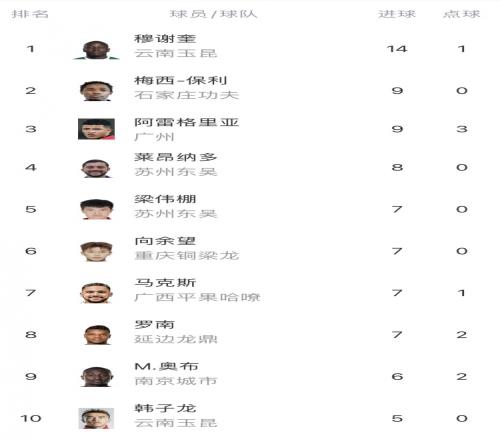This screenshot has height=440, width=500.
Task: Click 进球 column header
Action: coord(397,14)
